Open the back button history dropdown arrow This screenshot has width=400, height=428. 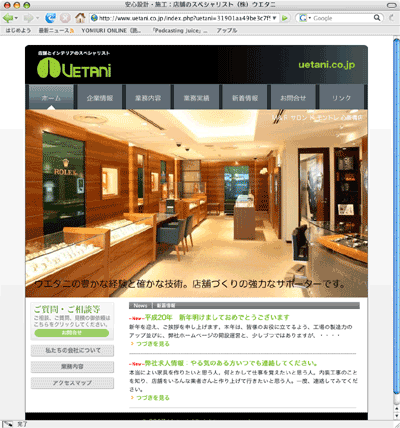(x=16, y=18)
